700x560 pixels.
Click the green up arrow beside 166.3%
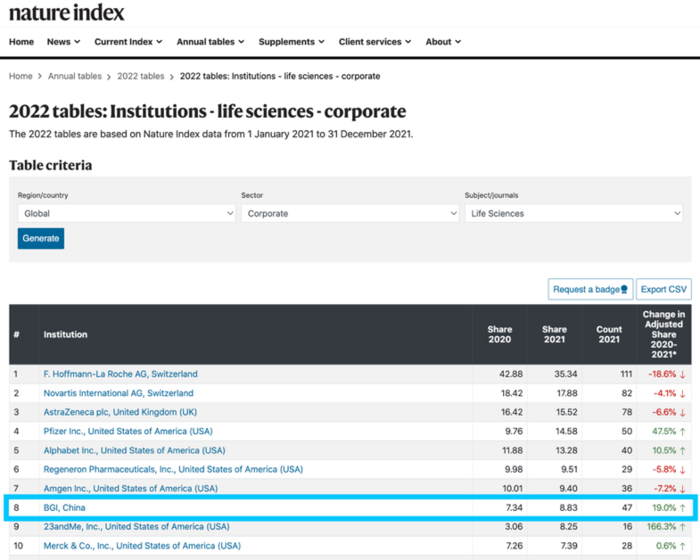tap(682, 527)
